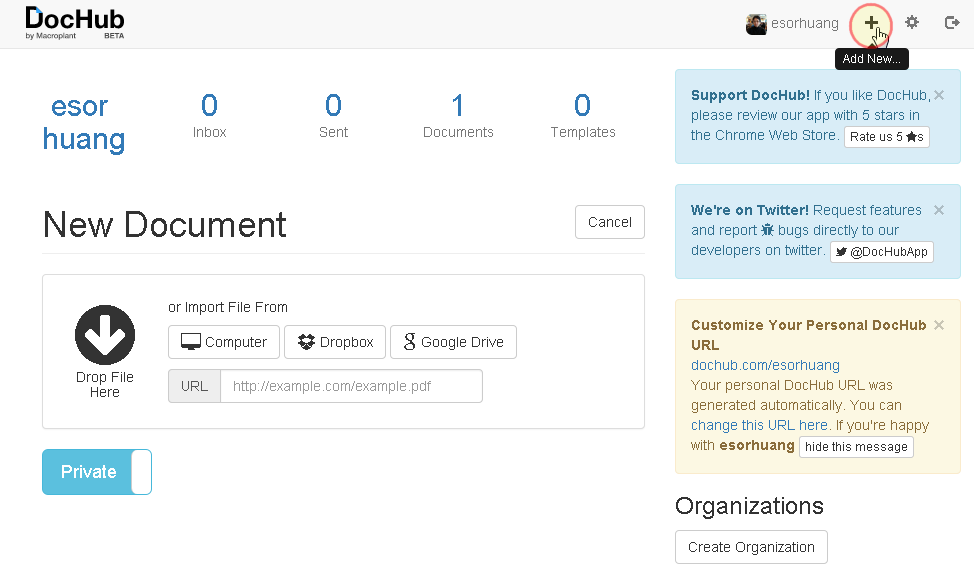This screenshot has width=974, height=567.
Task: Click the sign out arrow icon
Action: [952, 23]
